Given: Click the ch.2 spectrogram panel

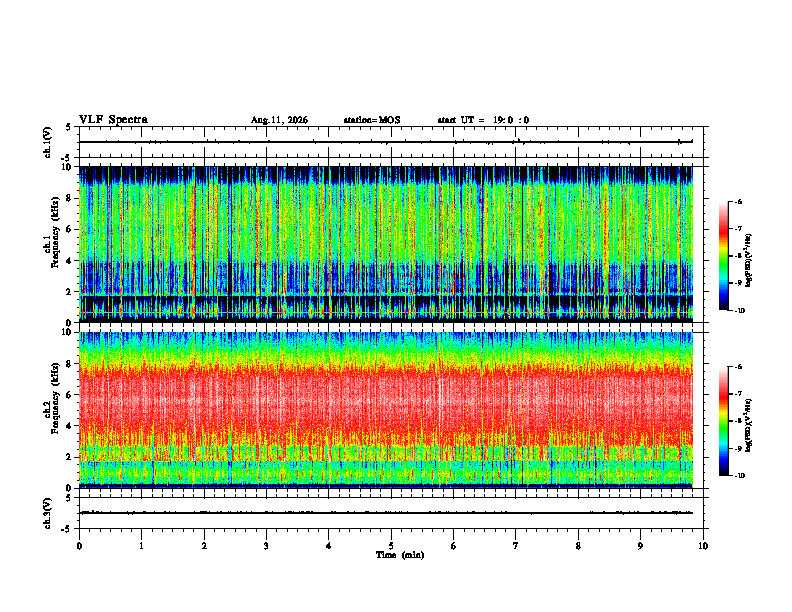Looking at the screenshot, I should point(386,410).
